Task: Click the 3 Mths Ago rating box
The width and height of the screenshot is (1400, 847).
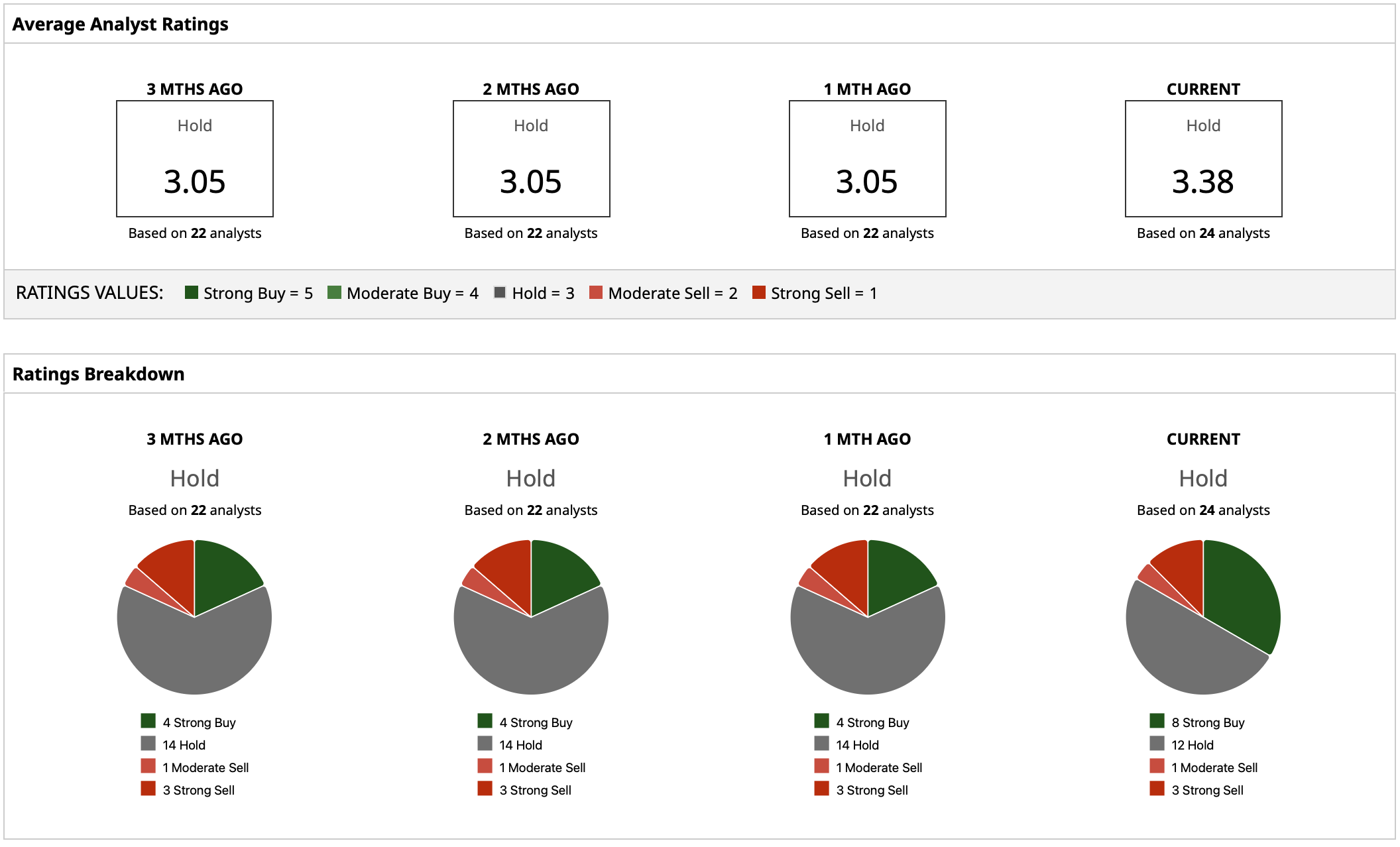Action: tap(195, 158)
